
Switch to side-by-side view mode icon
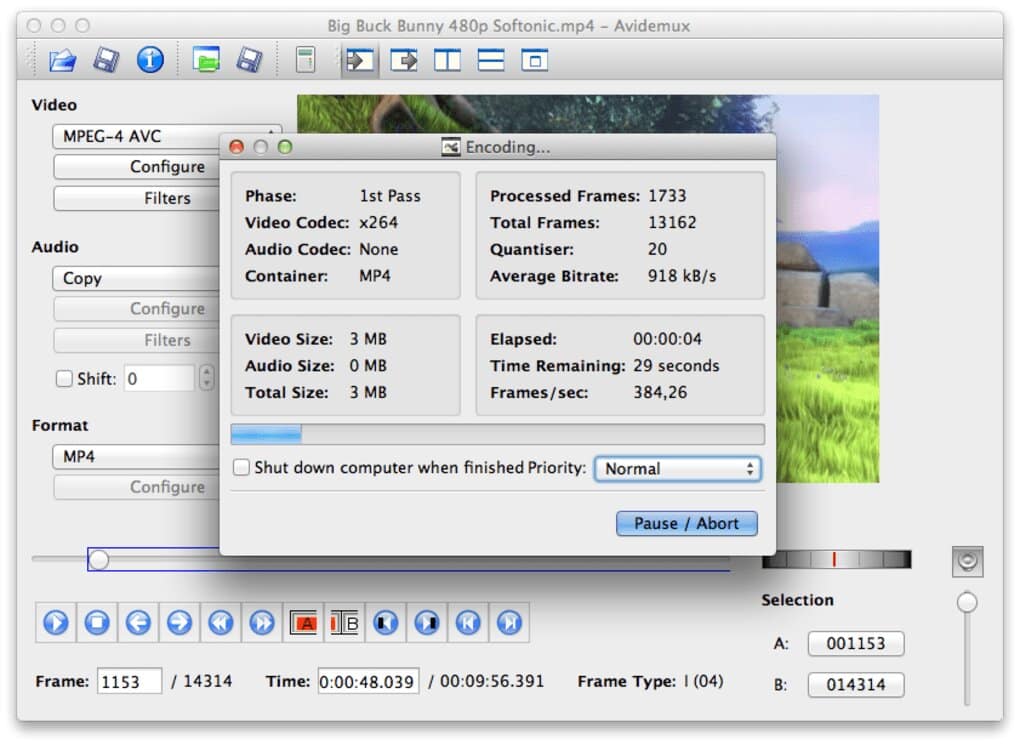[x=447, y=61]
